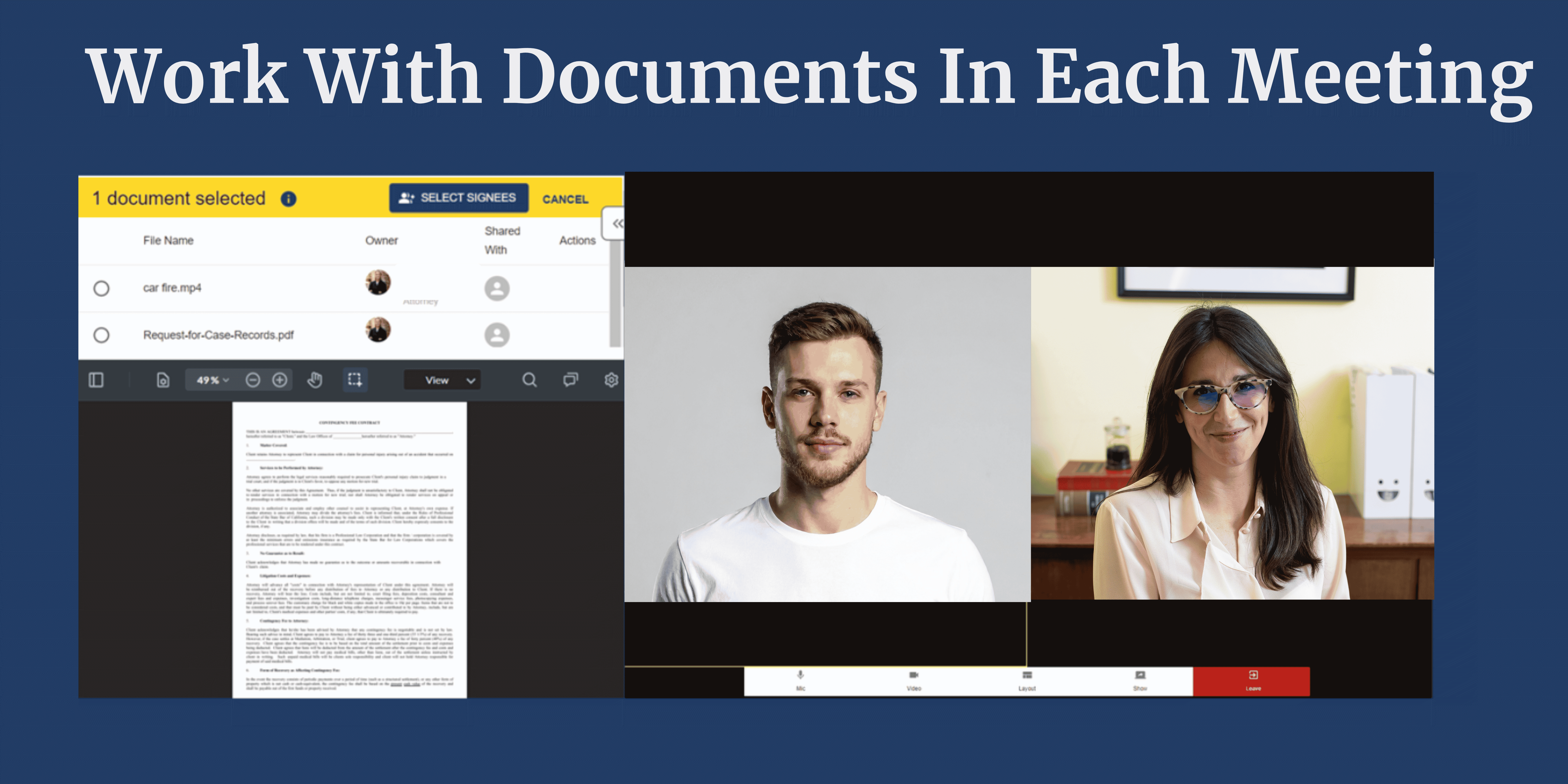Toggle the Video camera button
This screenshot has width=1568, height=784.
(x=914, y=681)
